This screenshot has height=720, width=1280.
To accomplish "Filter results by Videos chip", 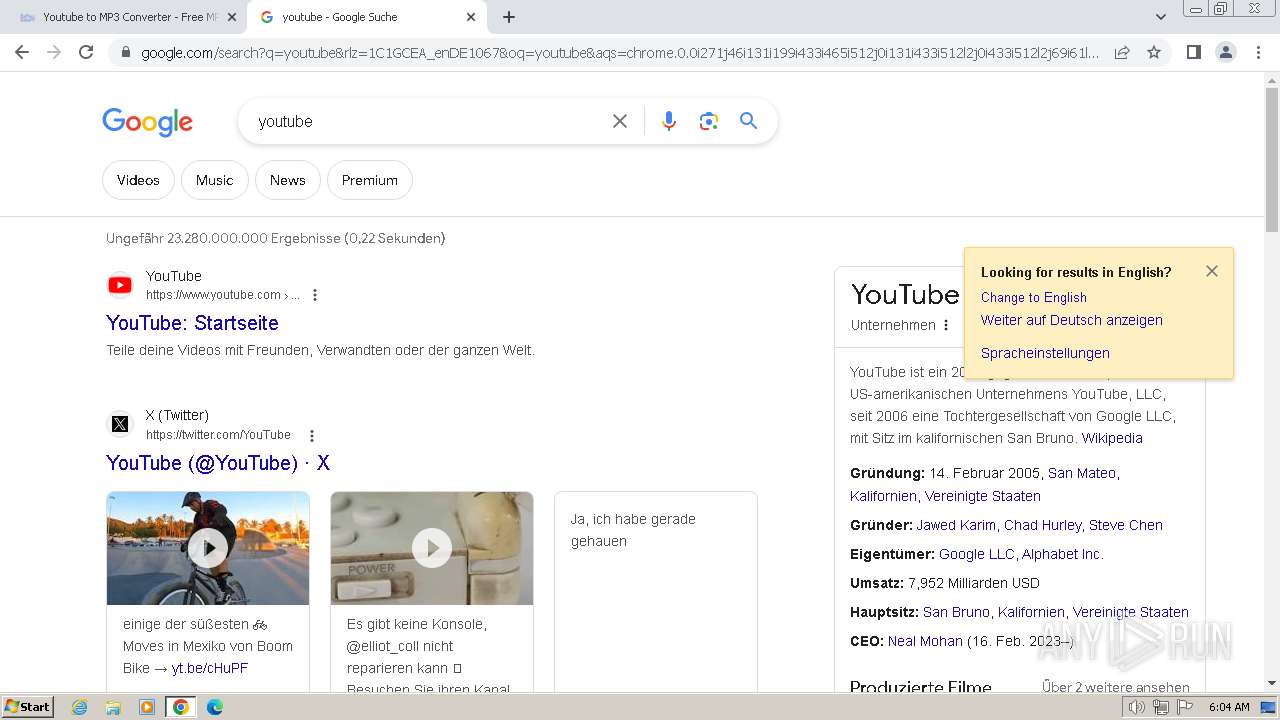I will click(138, 180).
